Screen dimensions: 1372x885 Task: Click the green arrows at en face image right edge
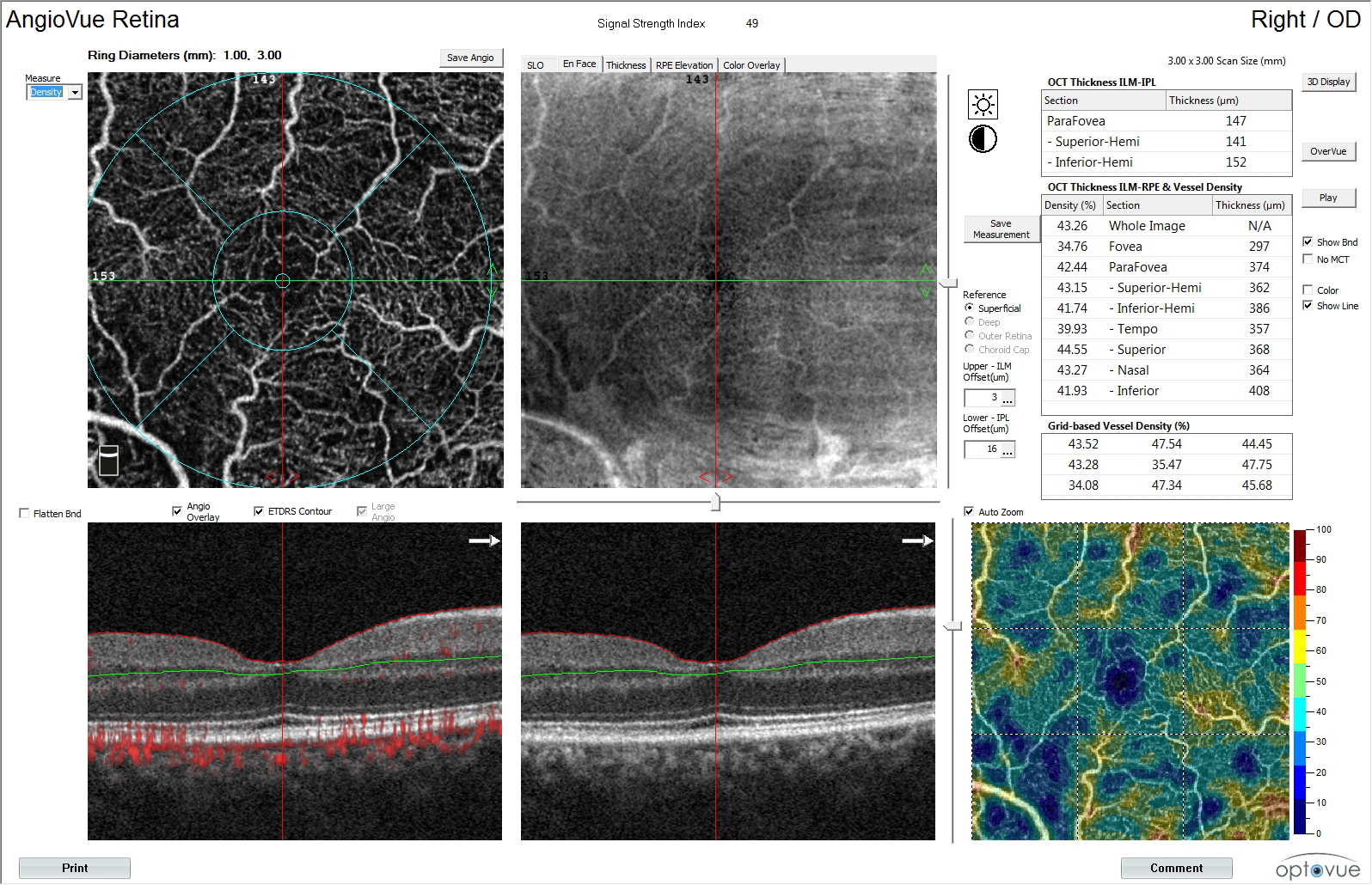tap(925, 282)
